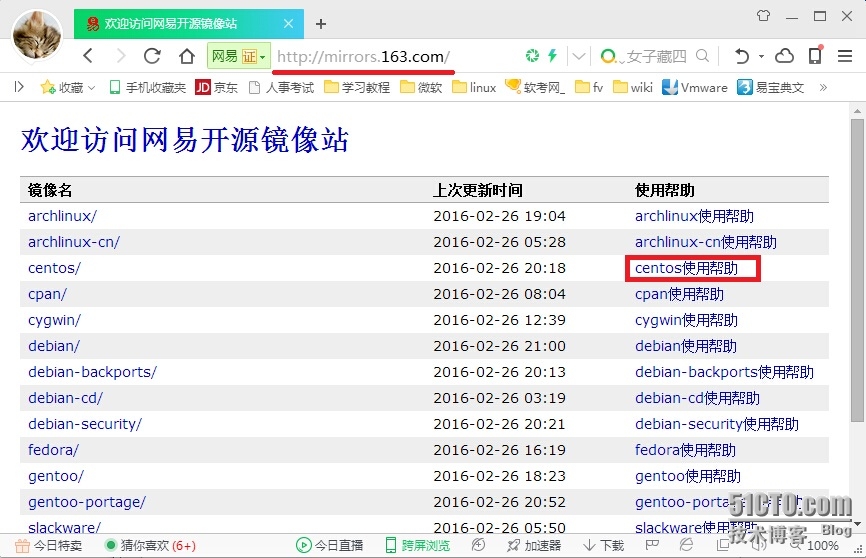Click the flag icon in status bar

tap(652, 545)
